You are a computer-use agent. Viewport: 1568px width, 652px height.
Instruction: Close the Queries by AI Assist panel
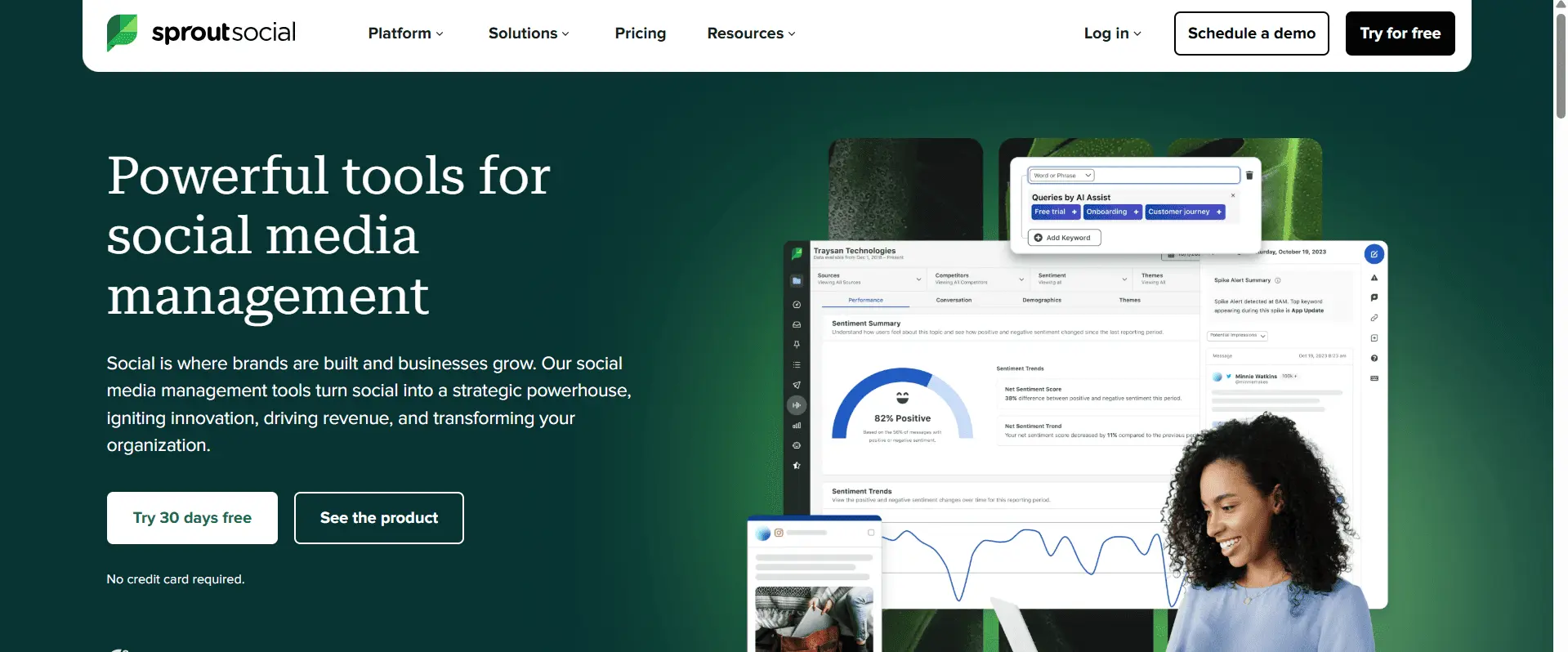[1233, 195]
